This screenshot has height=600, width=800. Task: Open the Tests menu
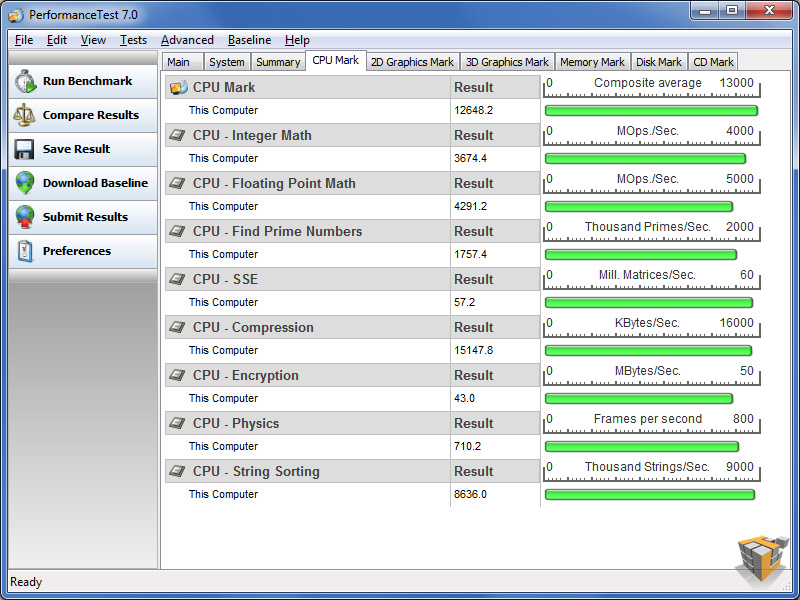133,40
